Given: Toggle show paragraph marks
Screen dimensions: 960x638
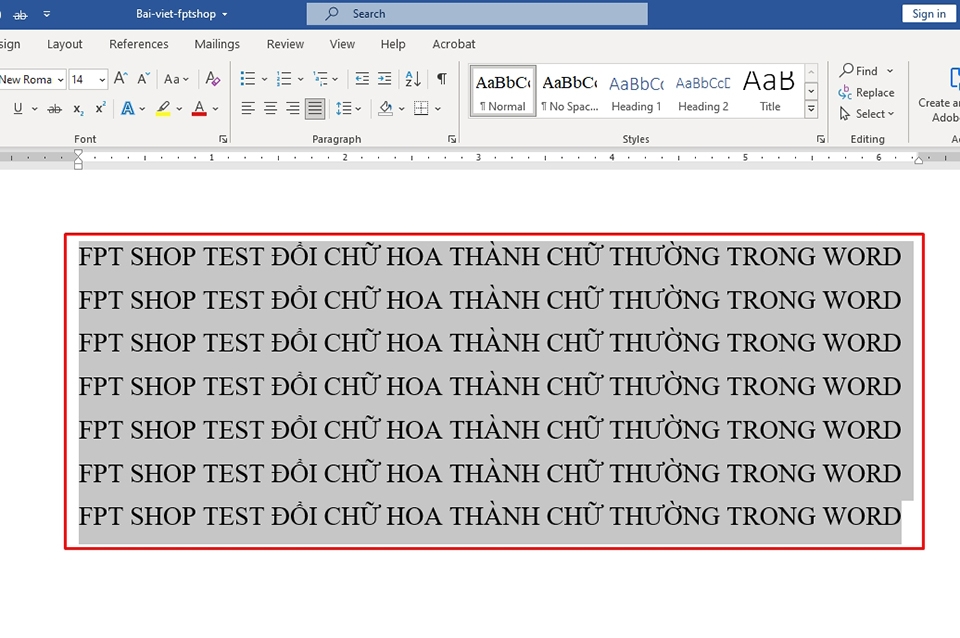Looking at the screenshot, I should tap(441, 78).
